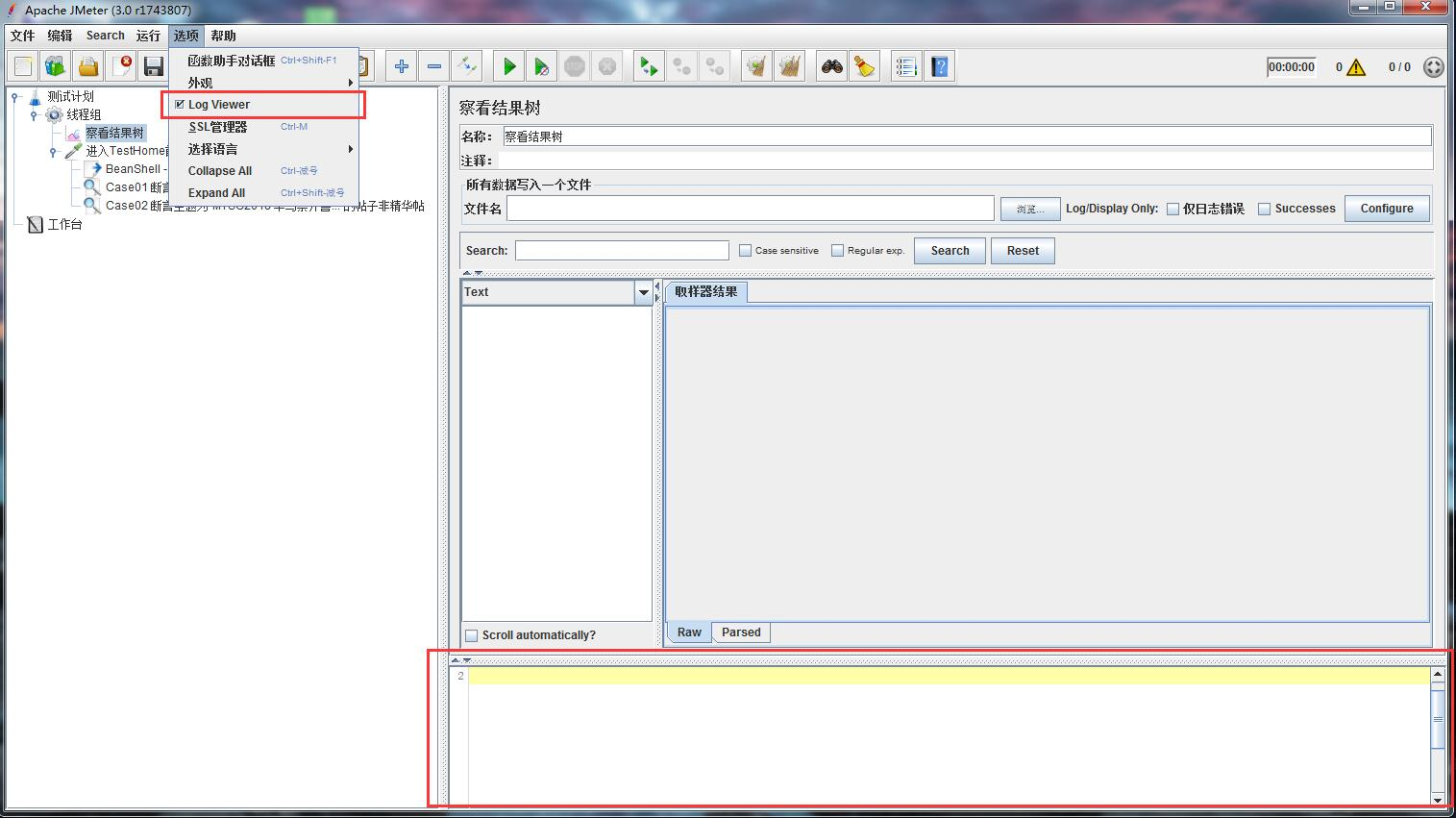Enable the Successes checkbox
Image resolution: width=1456 pixels, height=818 pixels.
coord(1265,209)
